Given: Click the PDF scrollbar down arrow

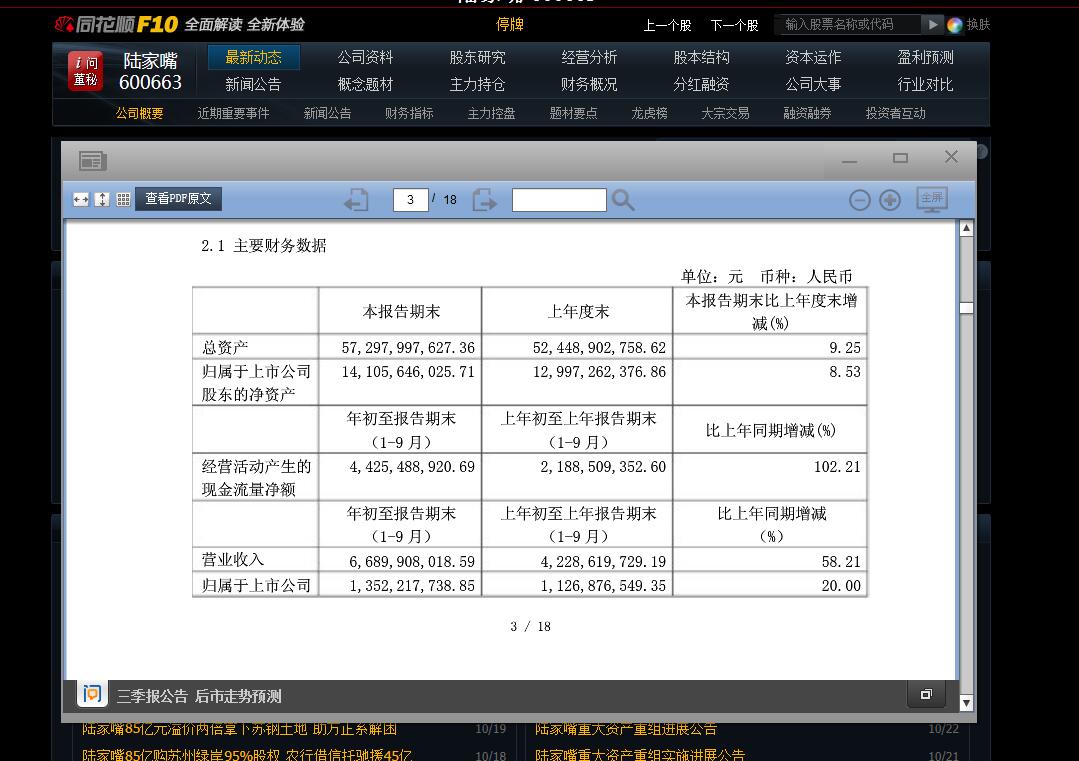Looking at the screenshot, I should tap(966, 703).
